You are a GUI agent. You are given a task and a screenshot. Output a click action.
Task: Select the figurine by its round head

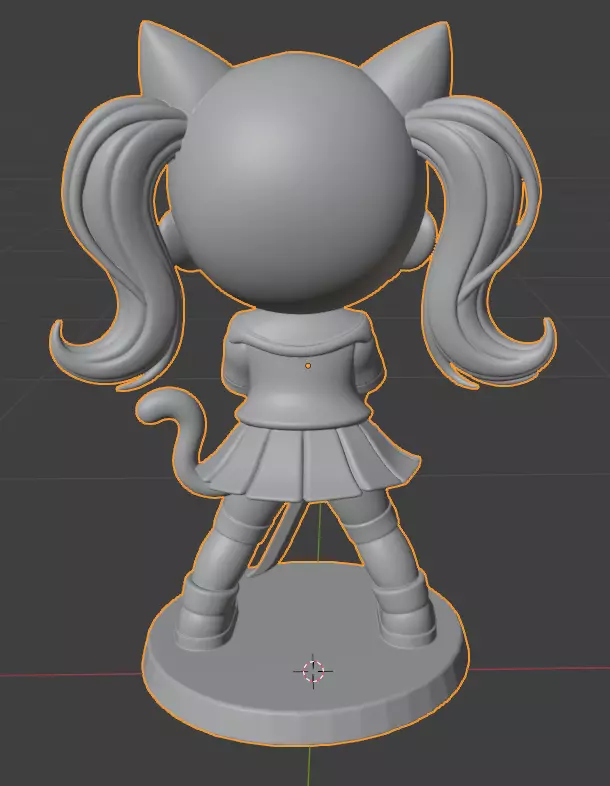298,183
